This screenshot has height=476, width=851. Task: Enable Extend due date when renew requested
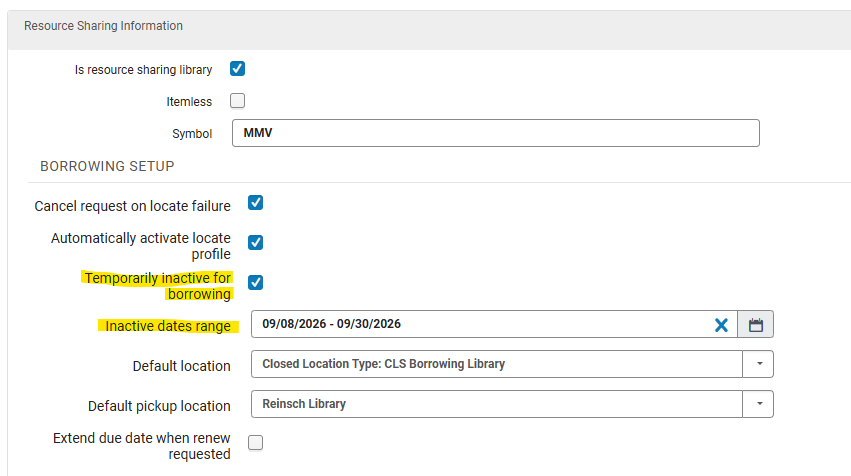coord(255,443)
